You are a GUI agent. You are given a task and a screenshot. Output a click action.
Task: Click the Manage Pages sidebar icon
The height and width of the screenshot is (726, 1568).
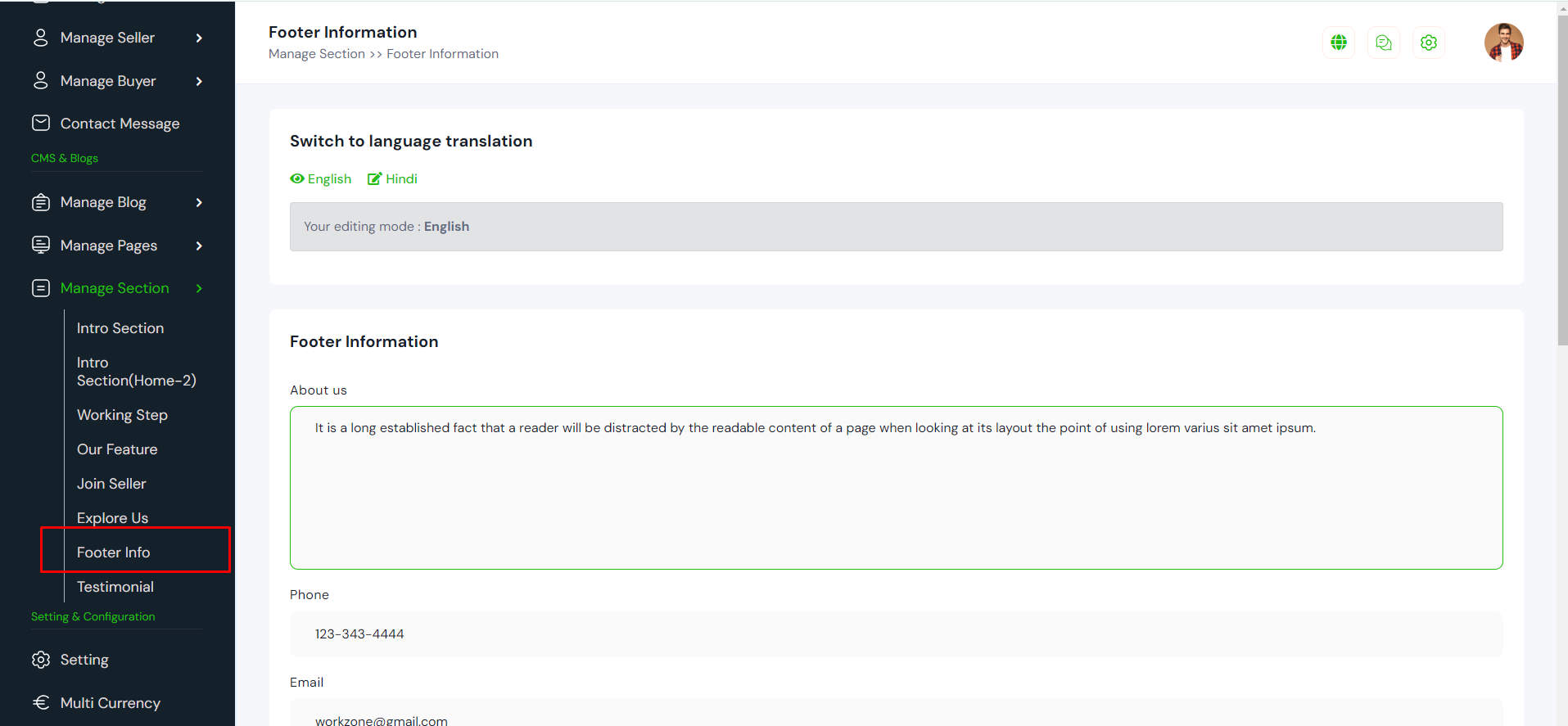pyautogui.click(x=41, y=245)
